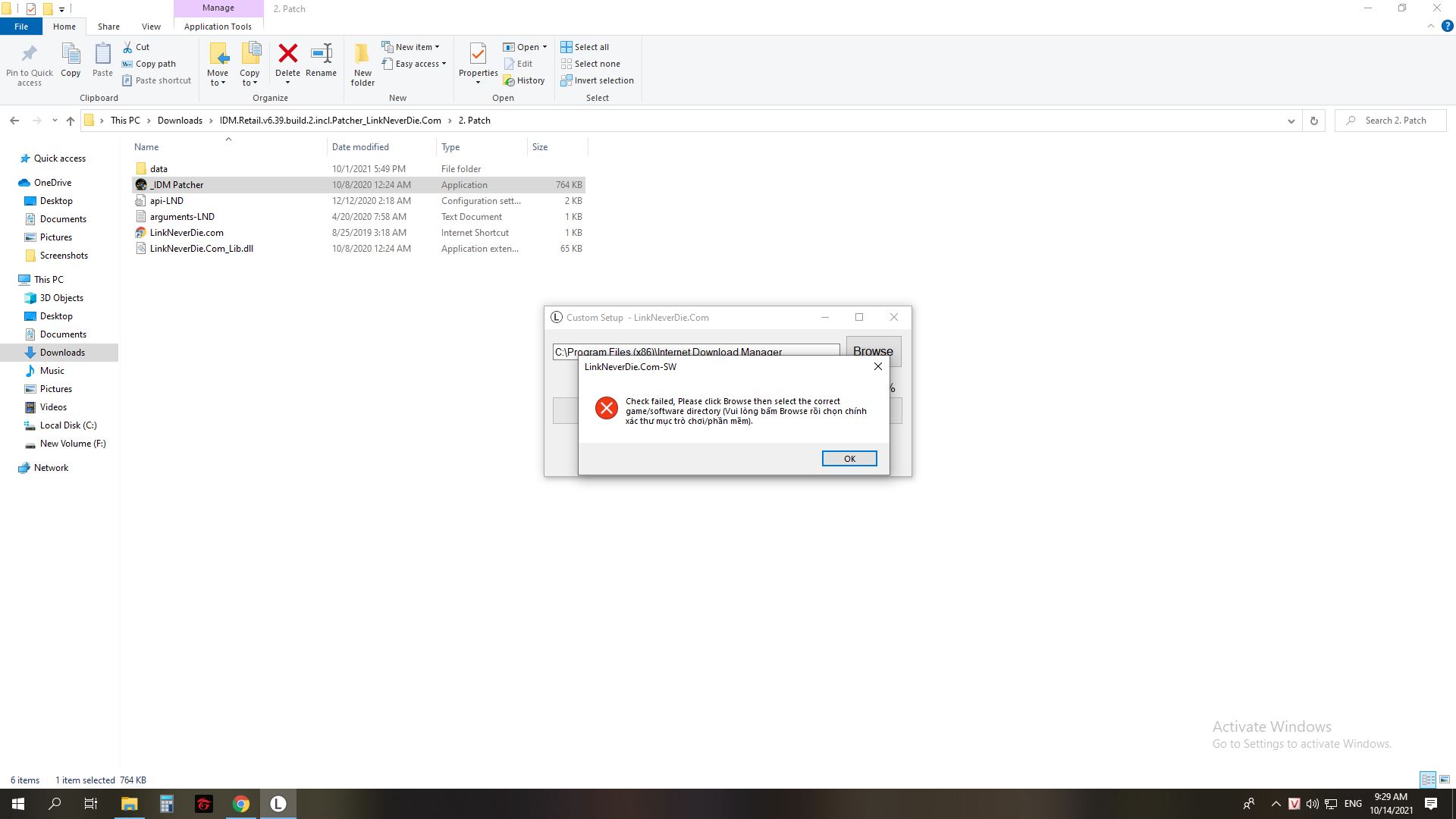Screen dimensions: 1456x819
Task: Click Browse in the Custom Setup dialog
Action: pyautogui.click(x=873, y=351)
